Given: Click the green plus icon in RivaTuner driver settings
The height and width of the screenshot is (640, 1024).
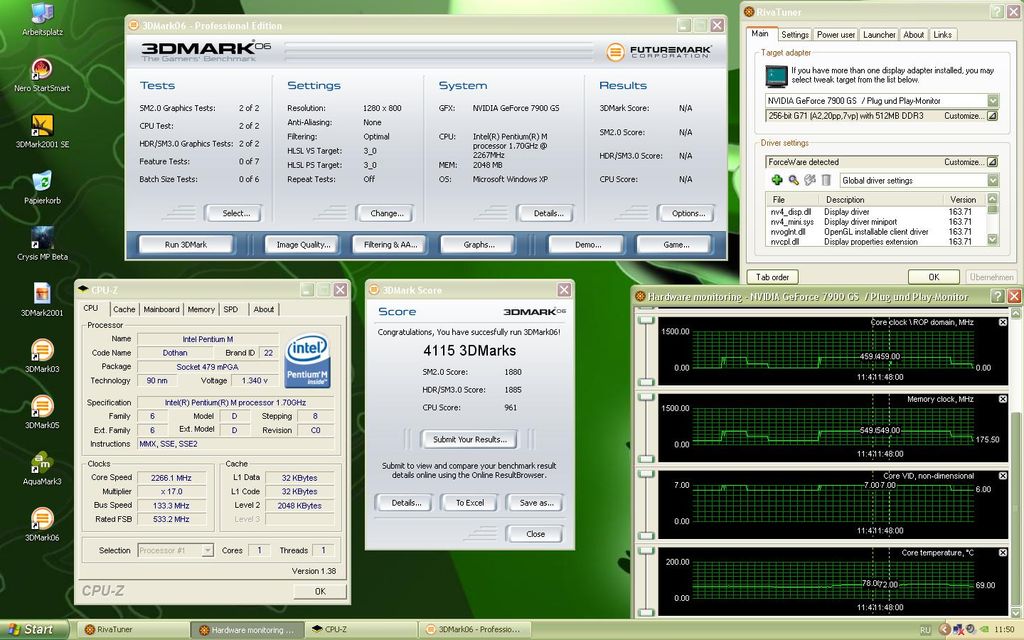Looking at the screenshot, I should [776, 180].
